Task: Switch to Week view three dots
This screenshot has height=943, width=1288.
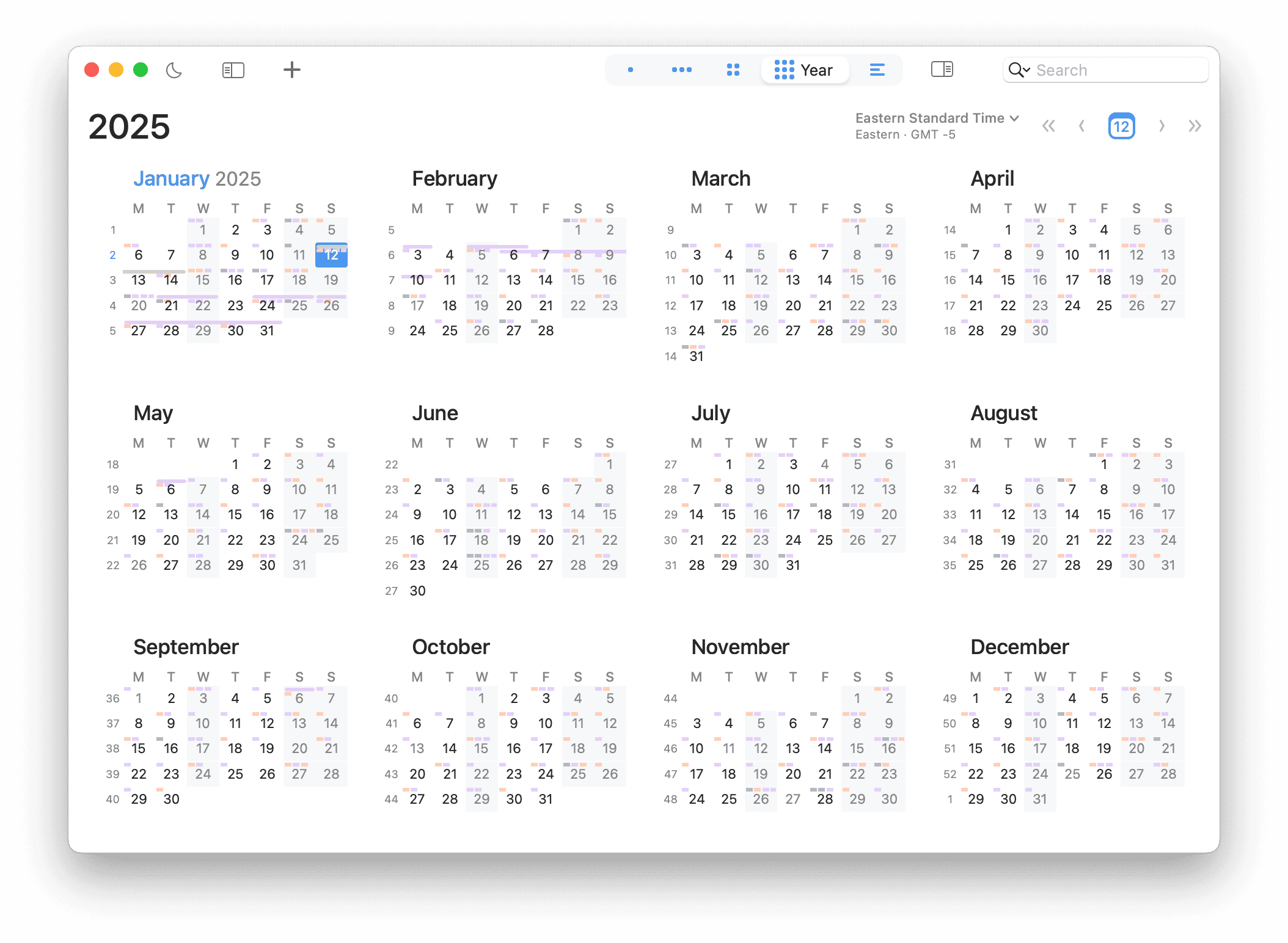Action: (x=682, y=70)
